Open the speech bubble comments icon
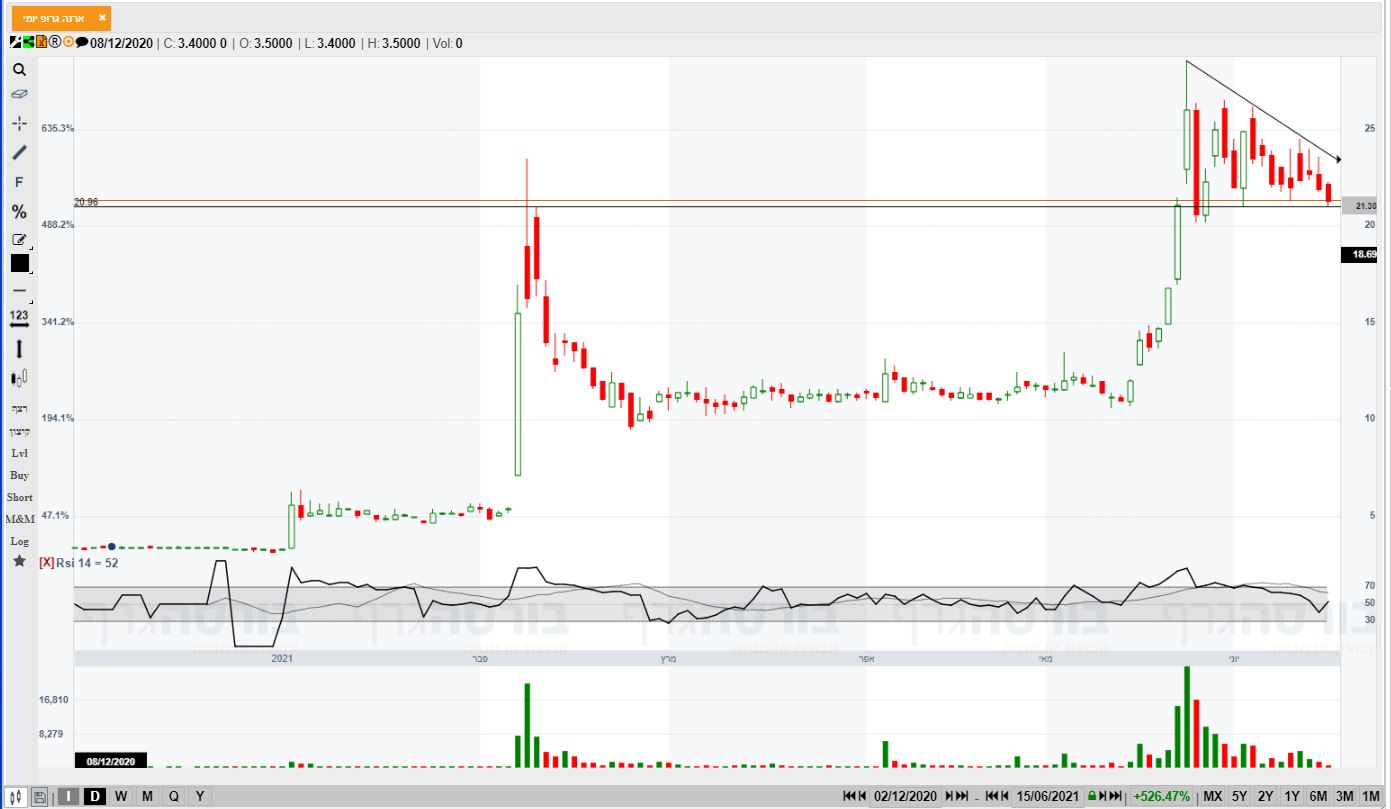 click(82, 42)
